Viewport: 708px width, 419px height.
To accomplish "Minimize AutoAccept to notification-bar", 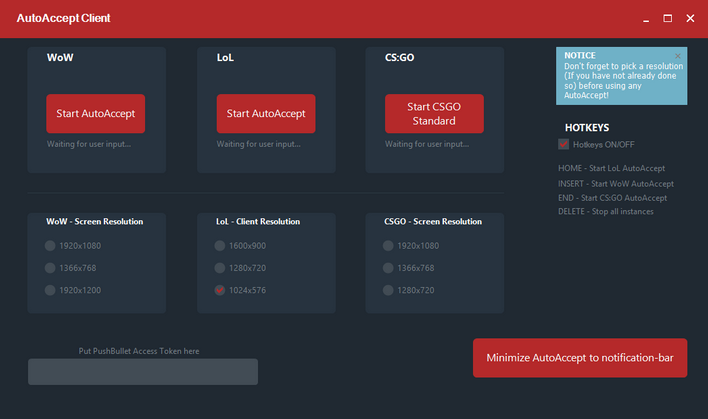I will pyautogui.click(x=580, y=358).
